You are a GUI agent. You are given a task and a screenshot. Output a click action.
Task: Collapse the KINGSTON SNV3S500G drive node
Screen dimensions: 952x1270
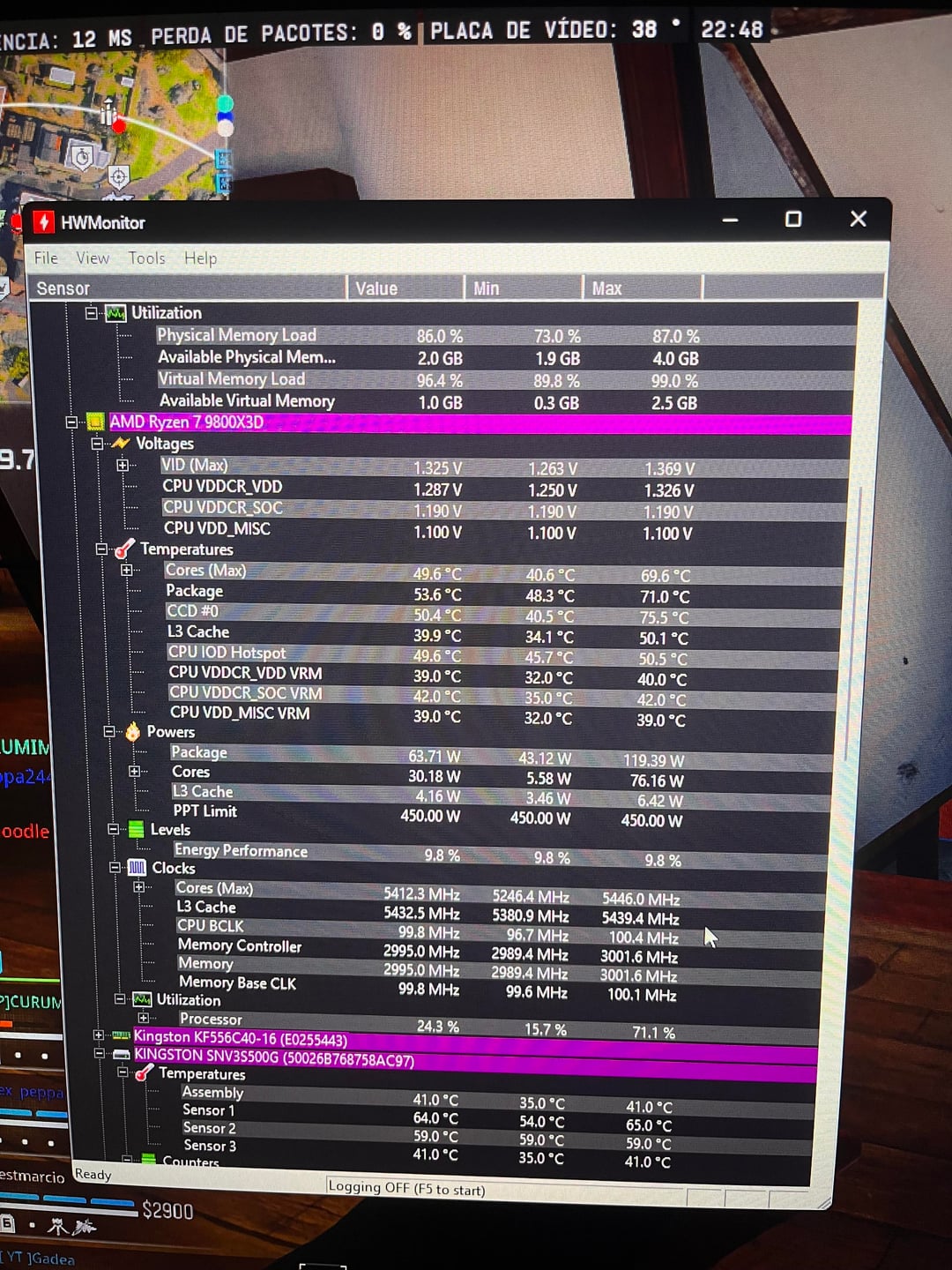99,1054
